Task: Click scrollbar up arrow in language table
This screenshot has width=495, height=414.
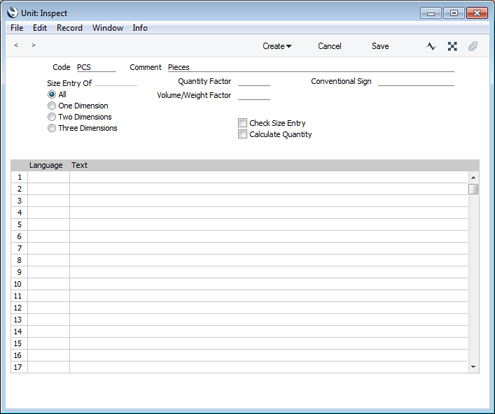Action: point(473,178)
